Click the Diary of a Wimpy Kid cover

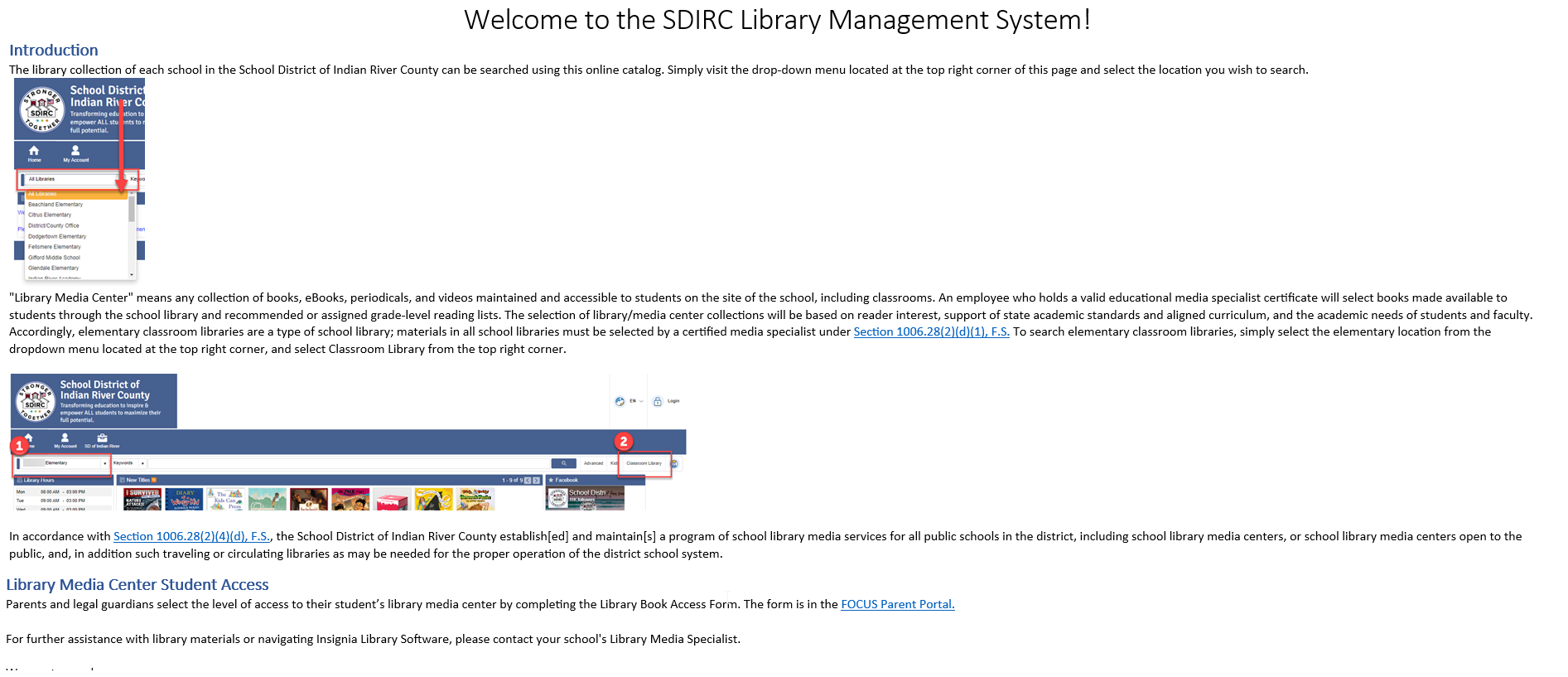click(x=184, y=499)
